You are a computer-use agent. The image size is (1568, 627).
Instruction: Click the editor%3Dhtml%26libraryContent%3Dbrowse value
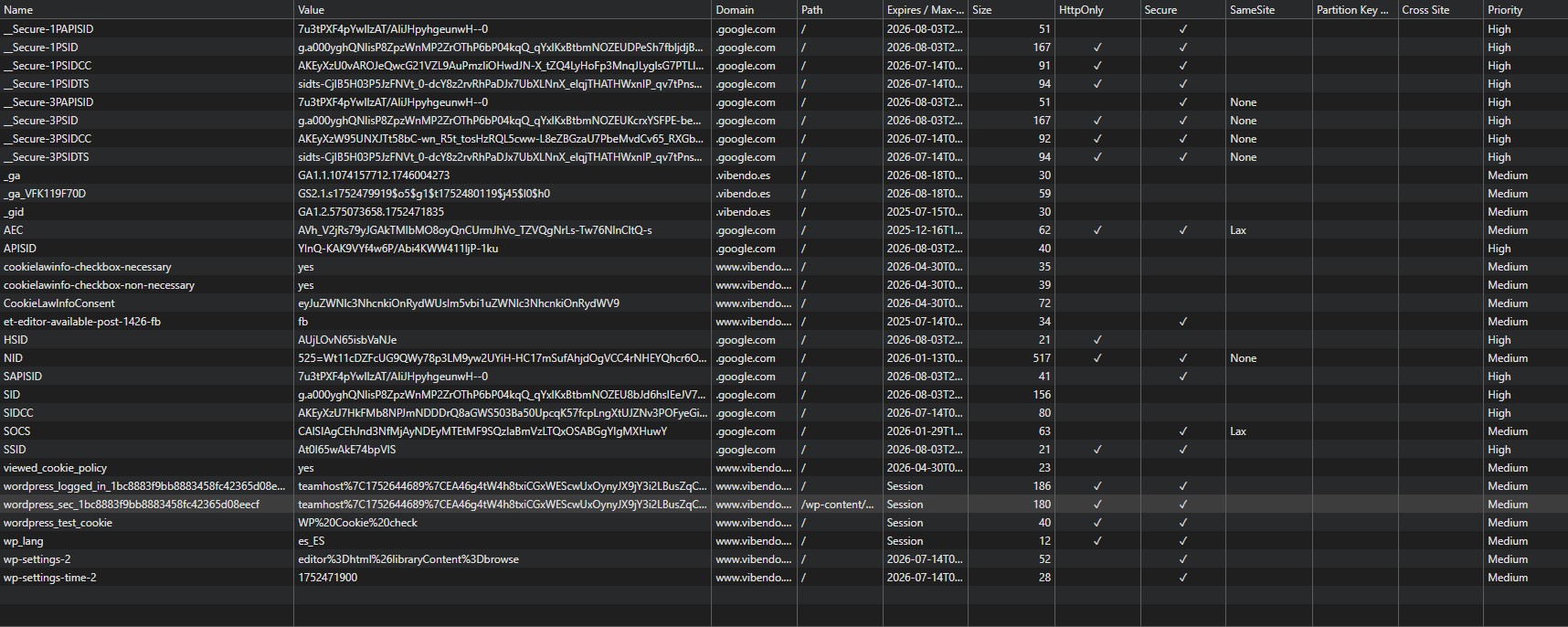pos(408,559)
